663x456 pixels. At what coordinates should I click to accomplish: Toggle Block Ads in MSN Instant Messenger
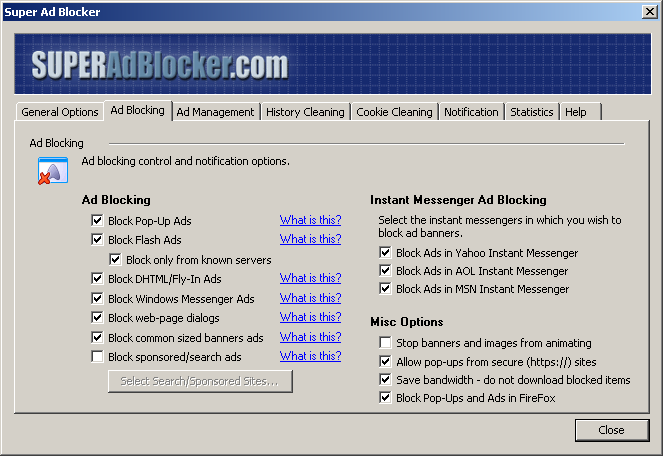[x=385, y=288]
